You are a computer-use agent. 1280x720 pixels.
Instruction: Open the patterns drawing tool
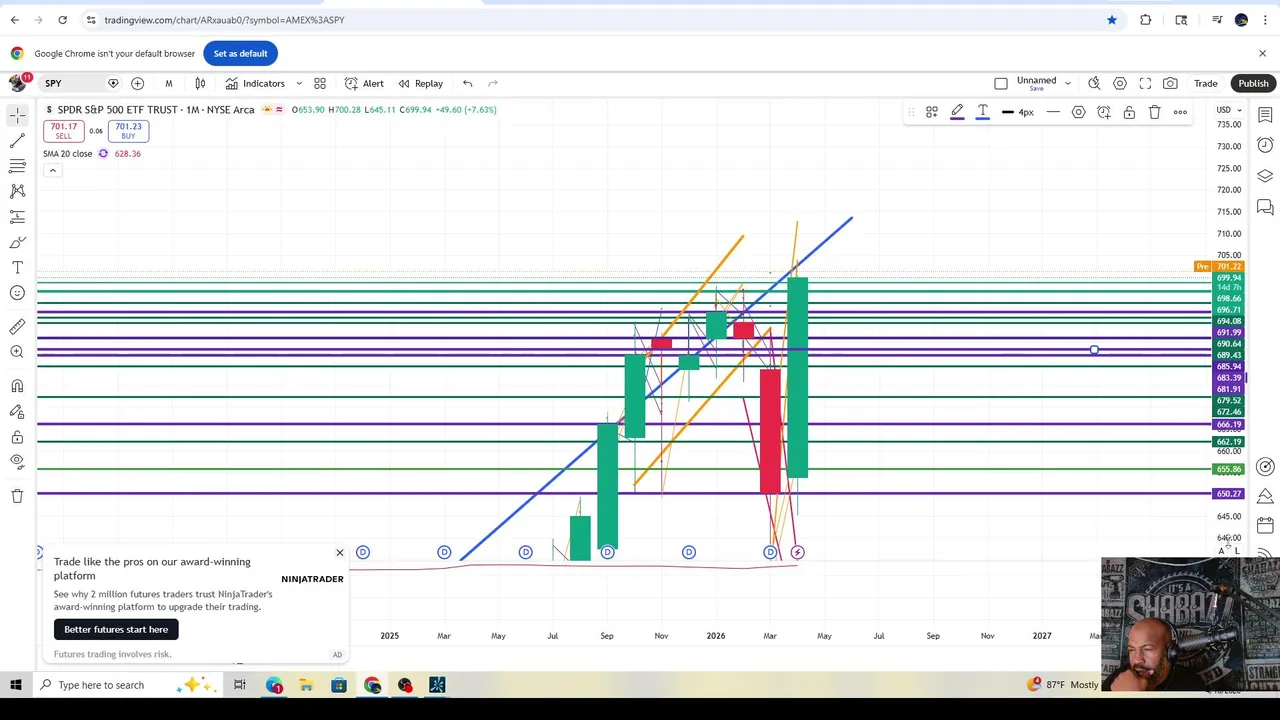coord(17,191)
